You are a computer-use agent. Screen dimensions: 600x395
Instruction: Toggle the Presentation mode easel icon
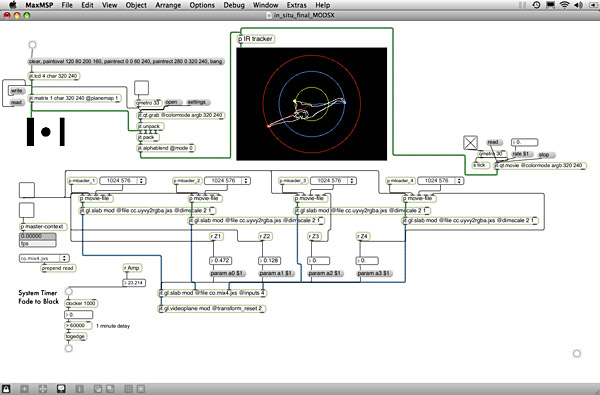coord(61,389)
